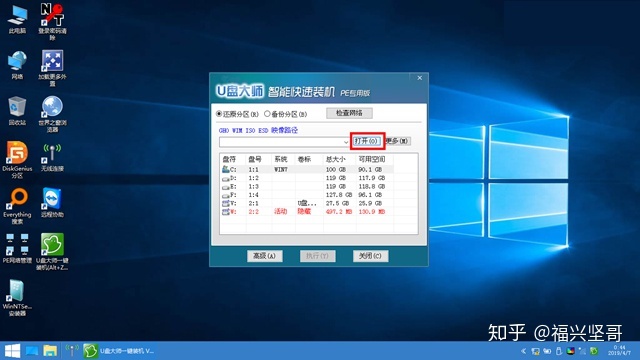Select the DiskGenius 分区 shortcut
Image resolution: width=640 pixels, height=360 pixels.
tap(17, 160)
